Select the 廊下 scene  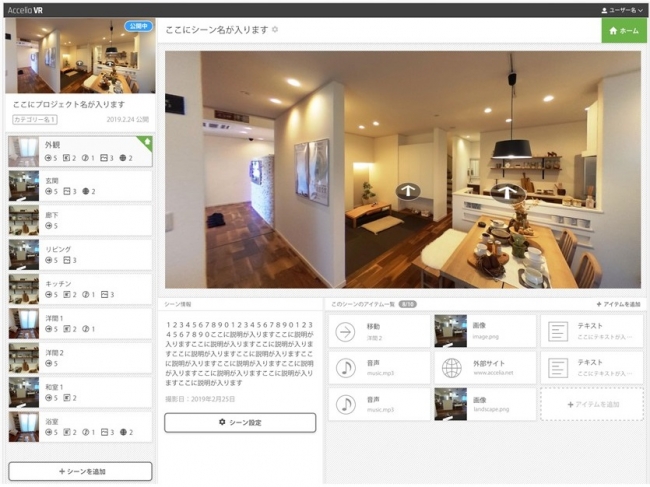point(80,220)
